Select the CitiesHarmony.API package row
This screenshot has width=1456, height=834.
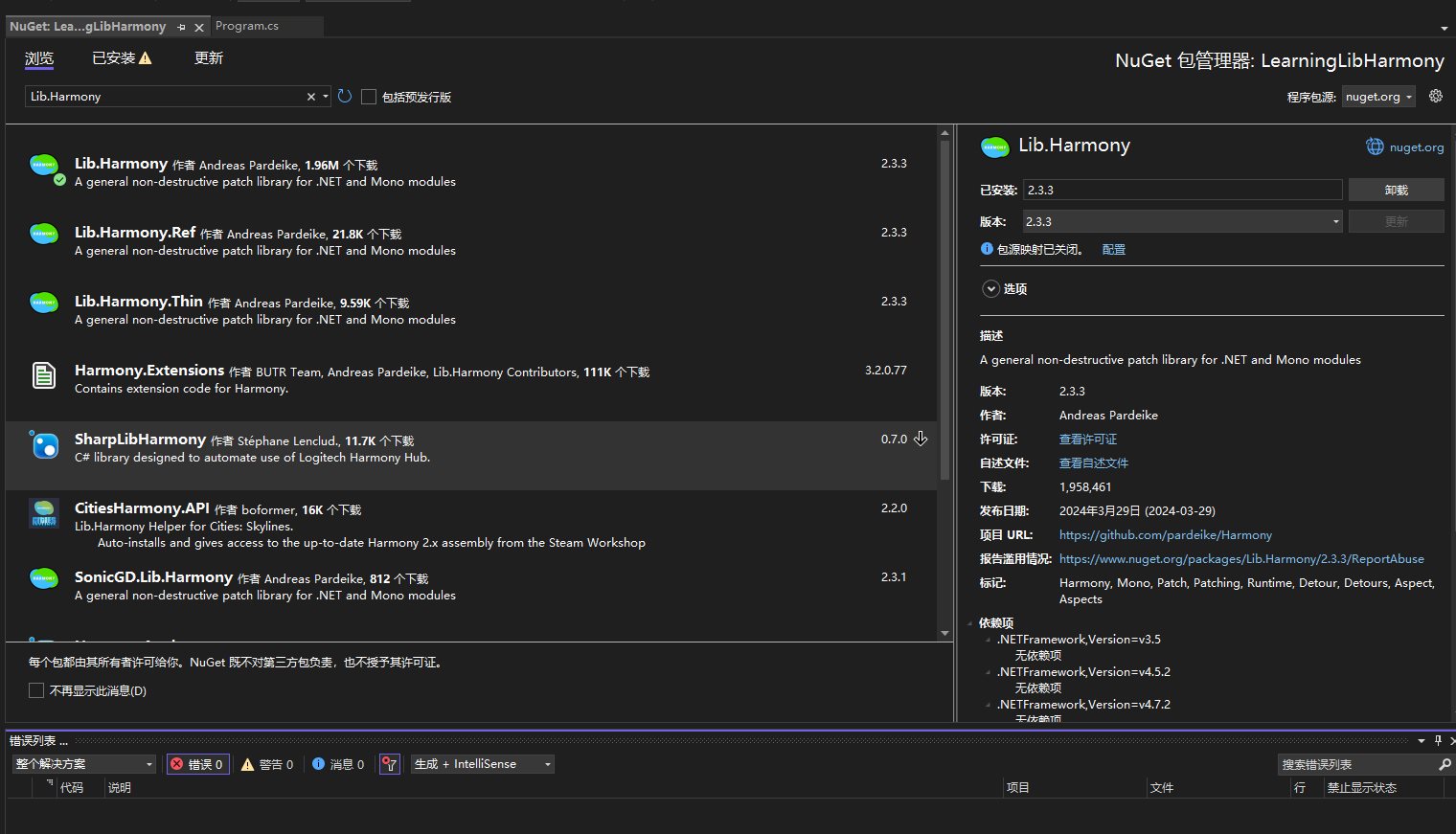tap(470, 525)
